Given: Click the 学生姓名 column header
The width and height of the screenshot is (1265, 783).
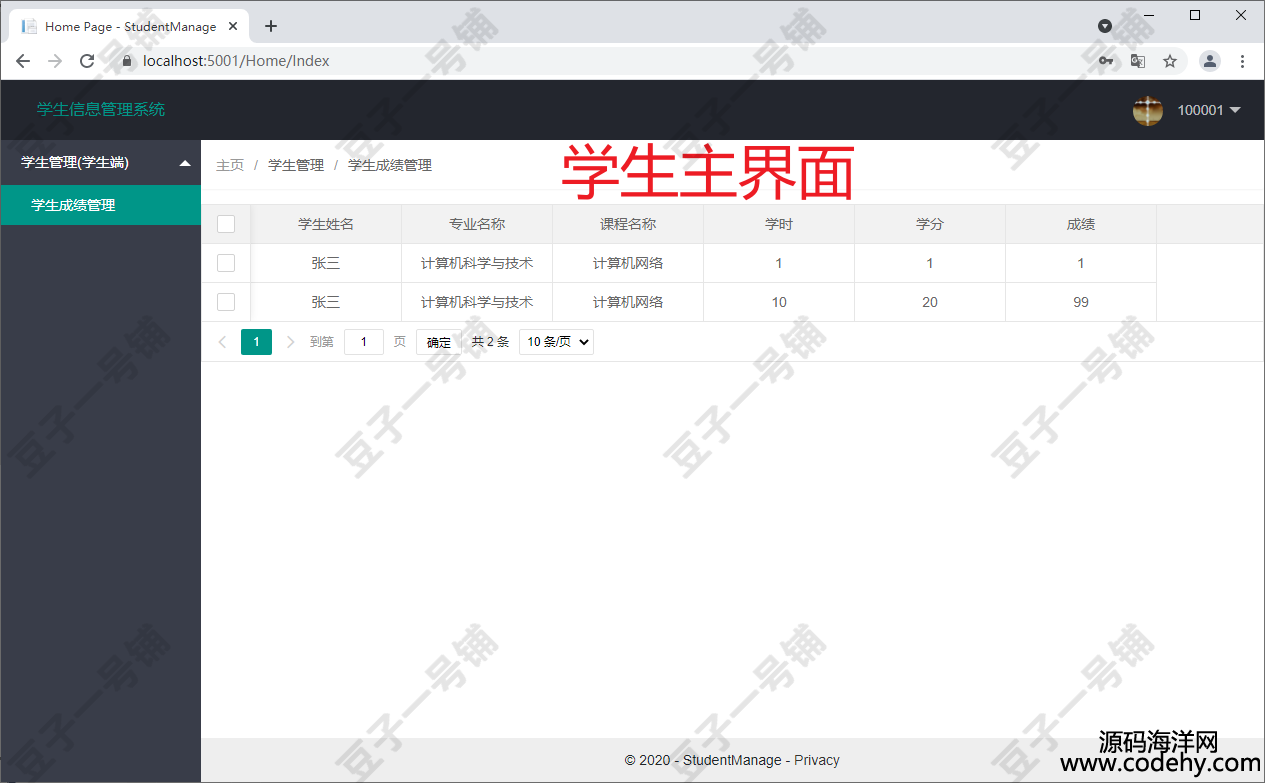Looking at the screenshot, I should tap(326, 224).
